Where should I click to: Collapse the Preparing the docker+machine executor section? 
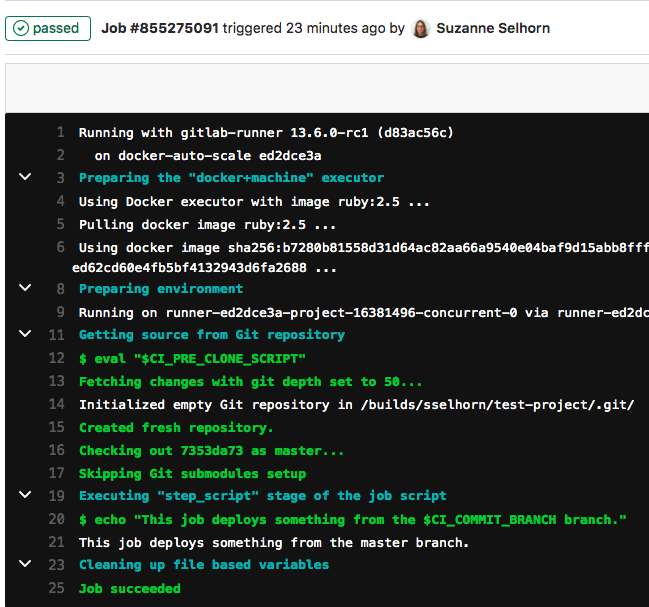click(x=25, y=177)
